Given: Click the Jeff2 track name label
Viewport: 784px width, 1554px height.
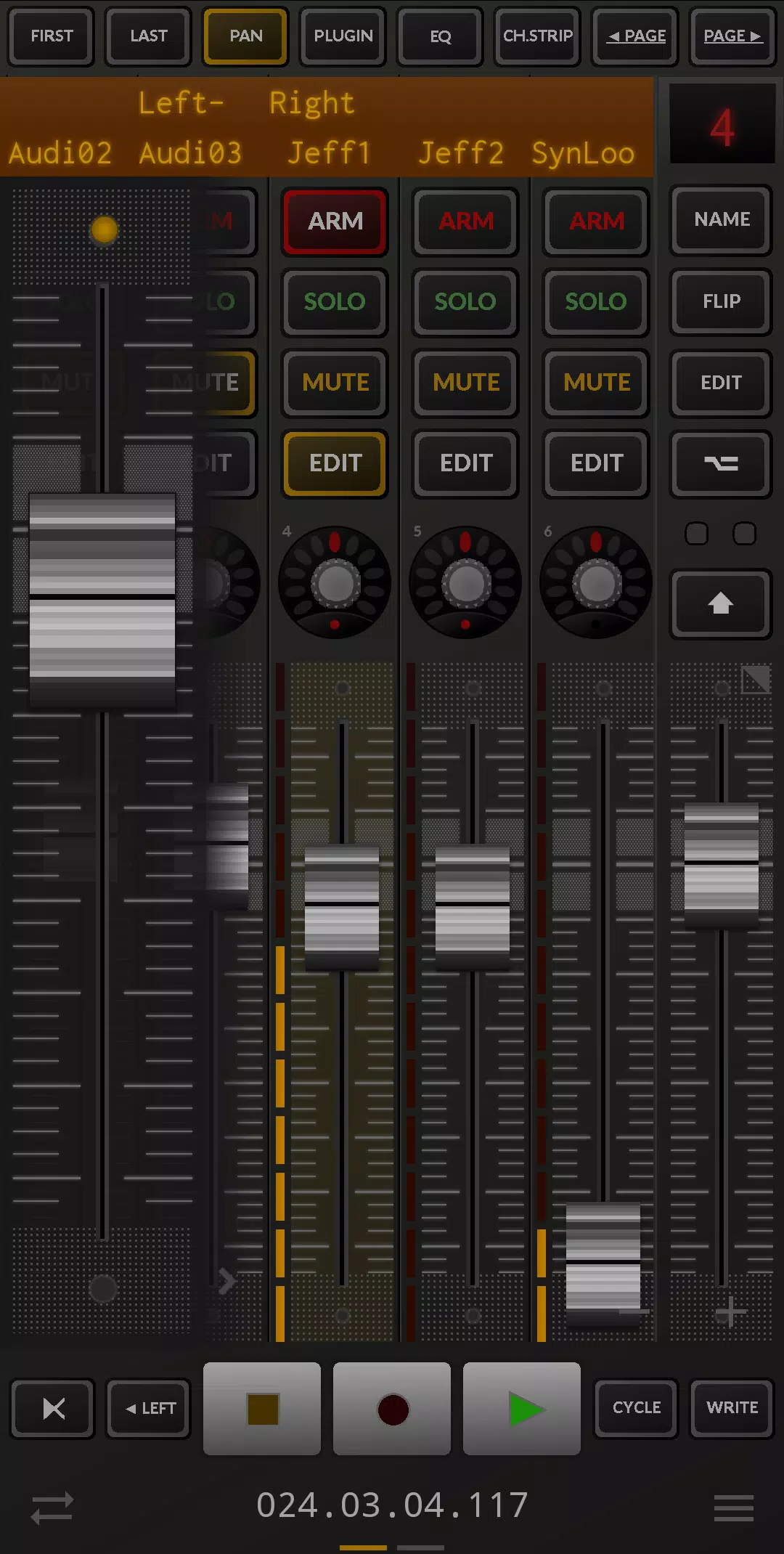Looking at the screenshot, I should coord(461,153).
